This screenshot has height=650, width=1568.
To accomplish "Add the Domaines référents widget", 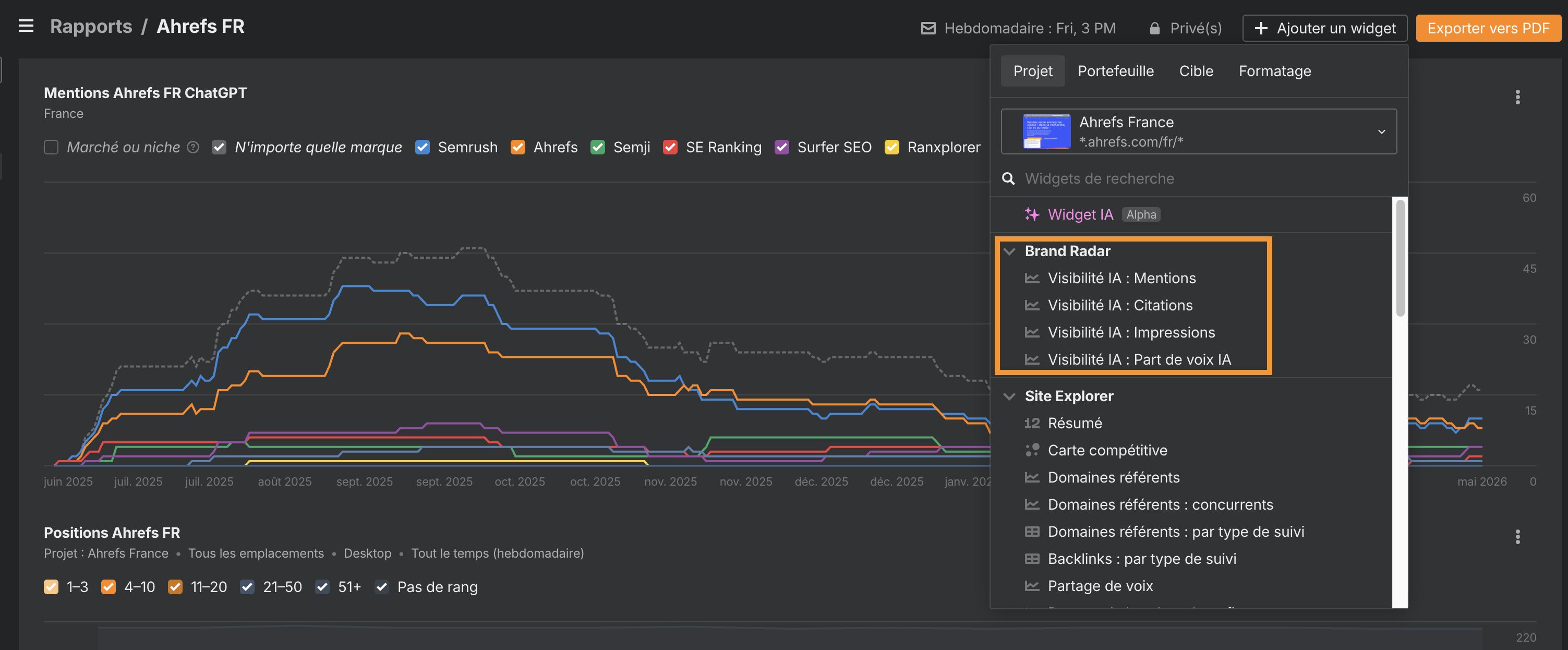I will pyautogui.click(x=1113, y=478).
